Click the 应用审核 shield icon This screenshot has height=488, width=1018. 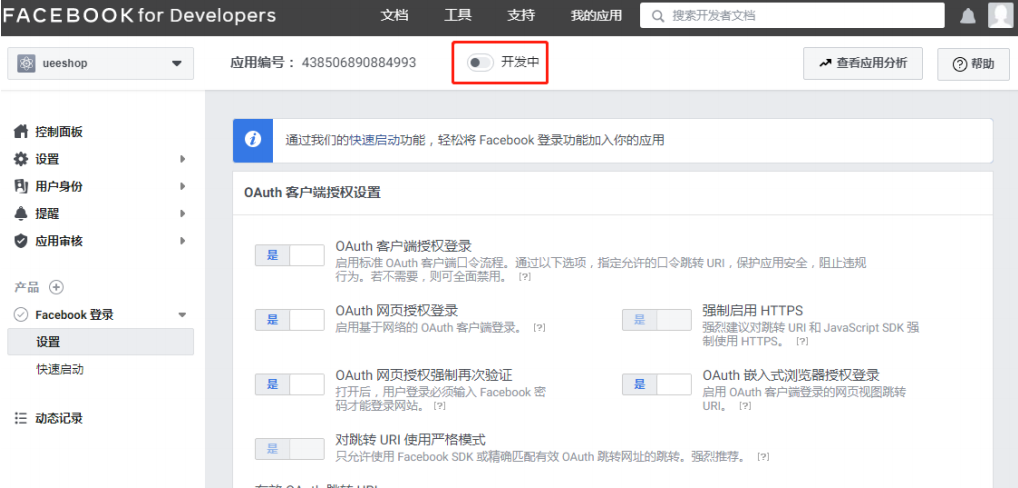(x=21, y=241)
